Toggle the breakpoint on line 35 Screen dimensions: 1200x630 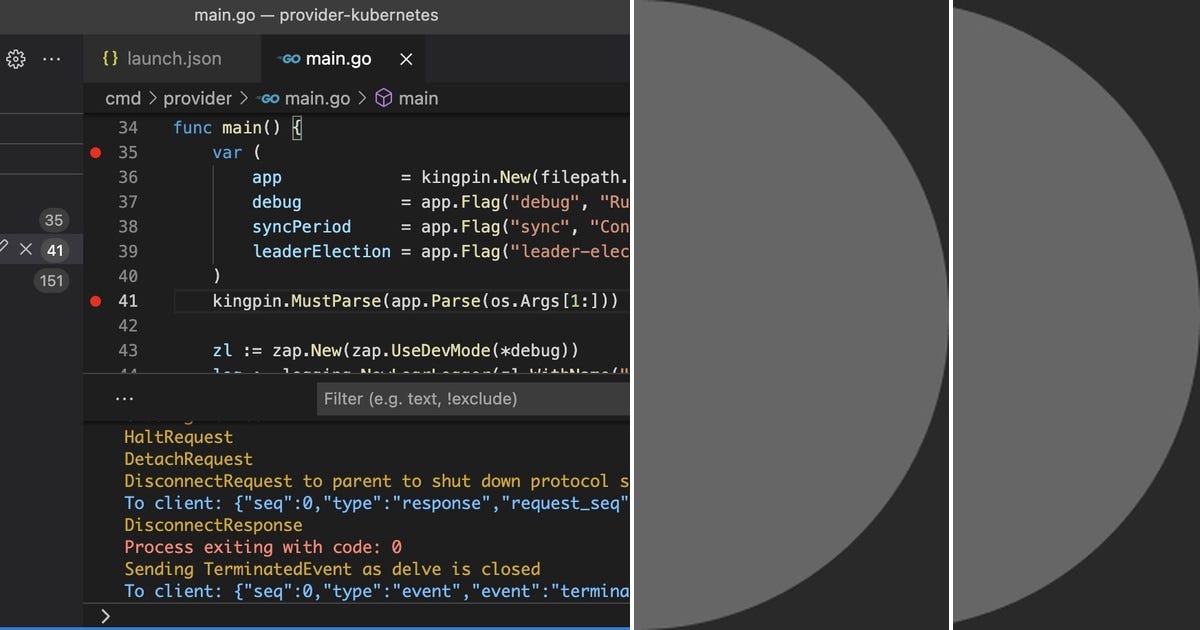pos(95,152)
